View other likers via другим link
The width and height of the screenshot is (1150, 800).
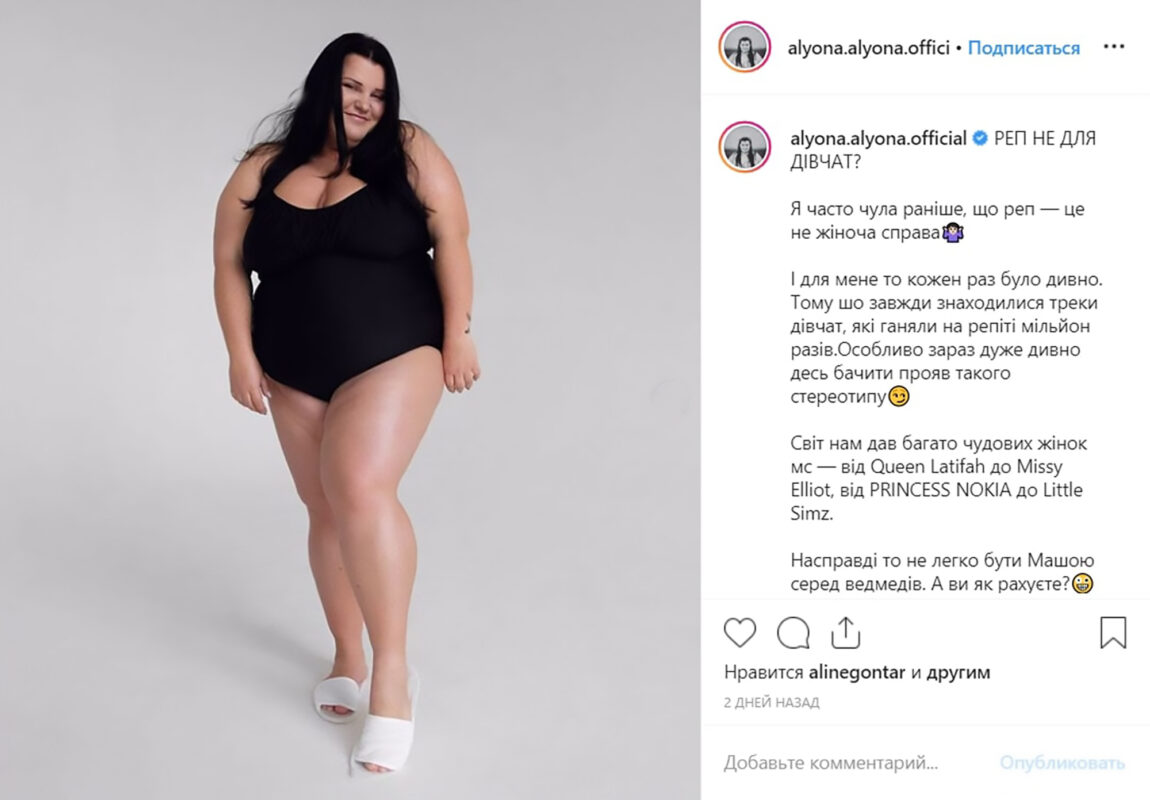click(x=958, y=672)
